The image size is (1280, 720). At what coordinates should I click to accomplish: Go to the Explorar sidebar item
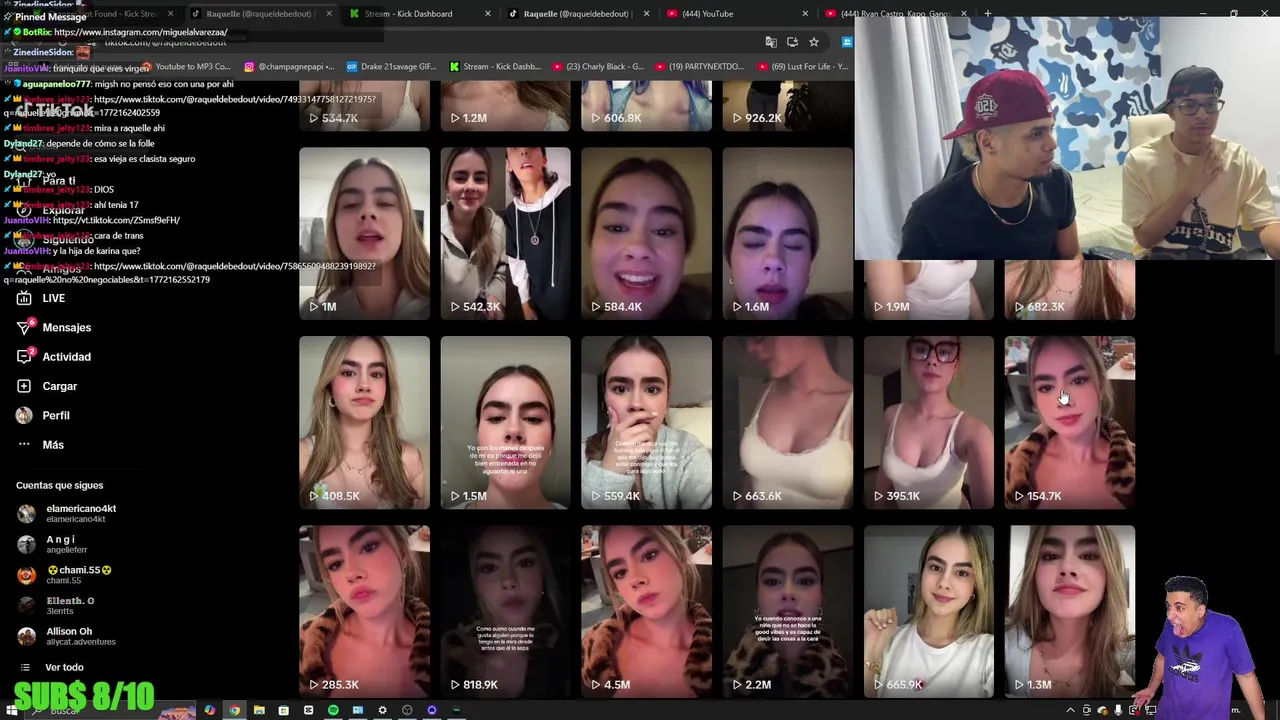coord(63,211)
